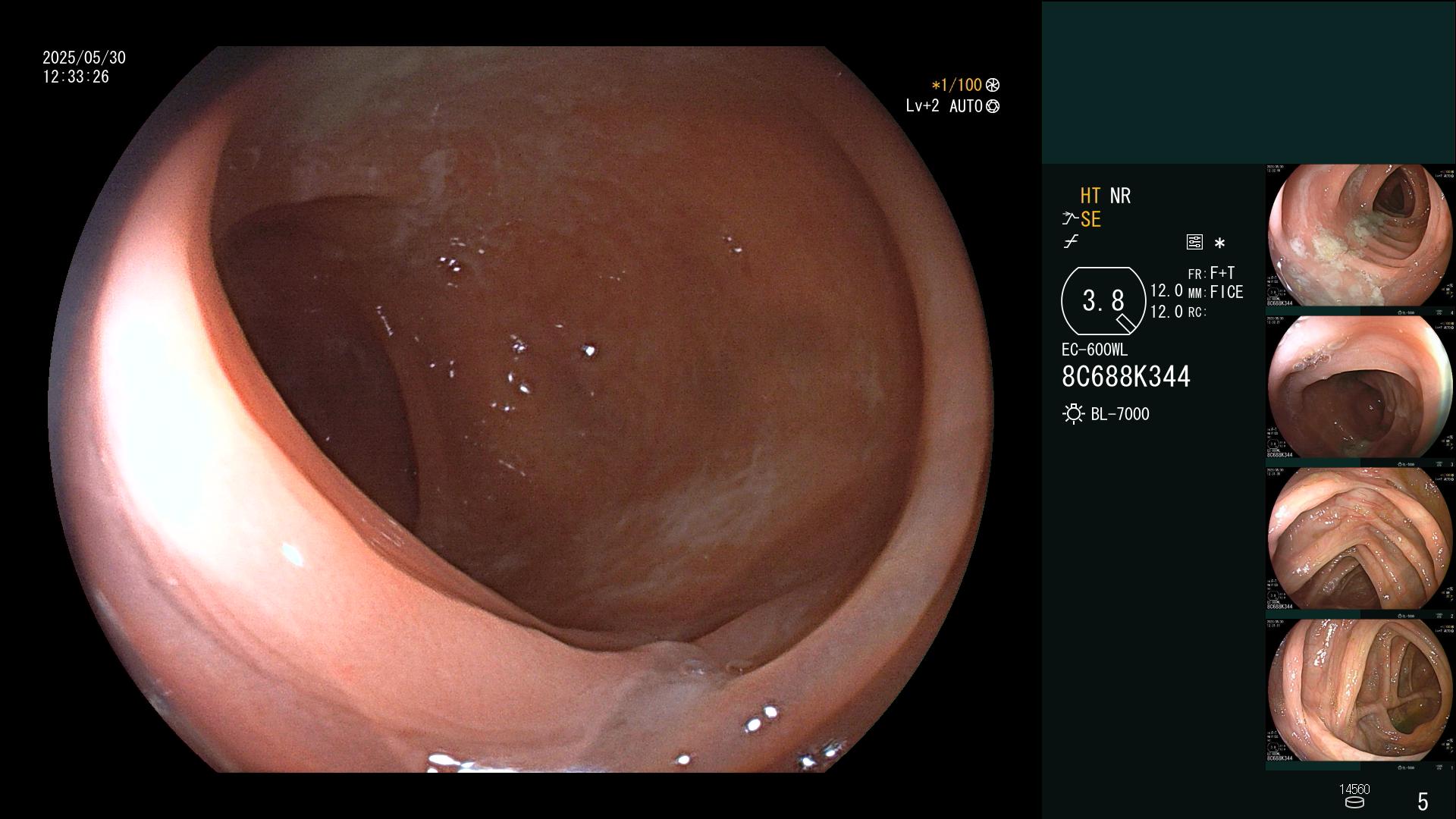The width and height of the screenshot is (1456, 819).
Task: Click the 'Lv+2' brightness level text
Action: point(922,106)
